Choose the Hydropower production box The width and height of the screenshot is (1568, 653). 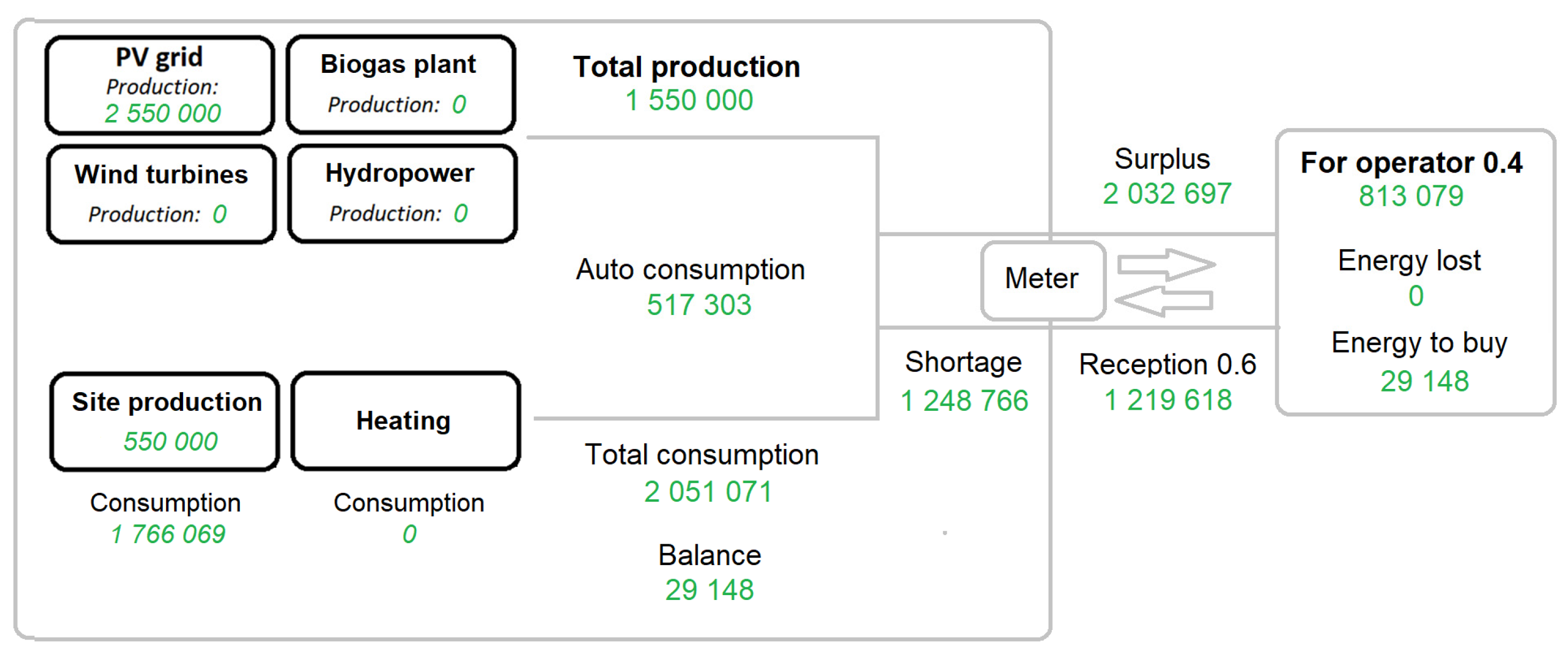pos(402,193)
